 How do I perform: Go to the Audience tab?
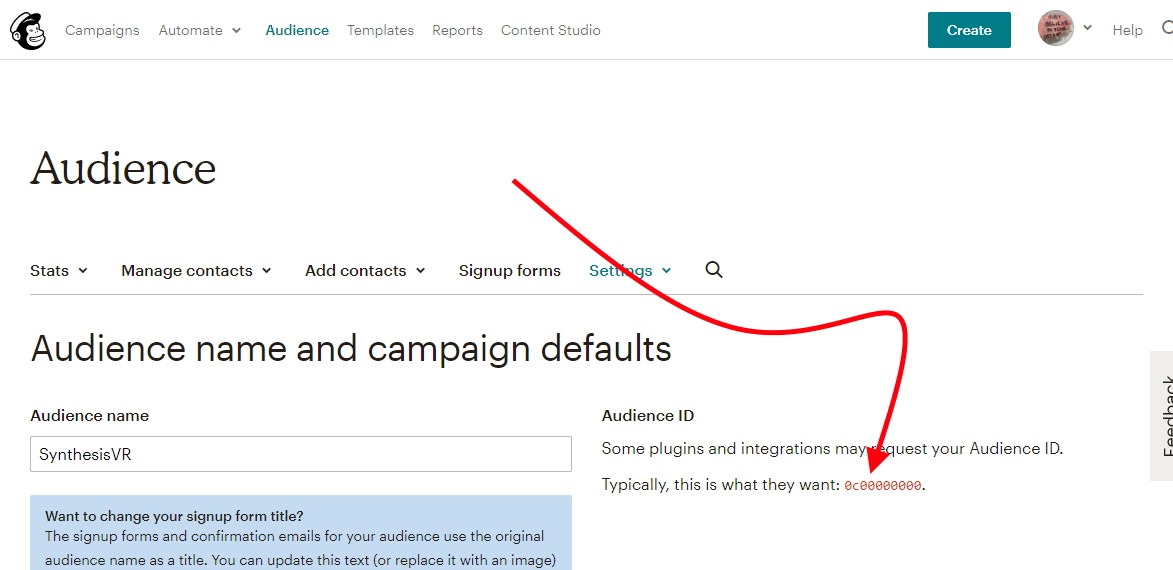coord(297,31)
